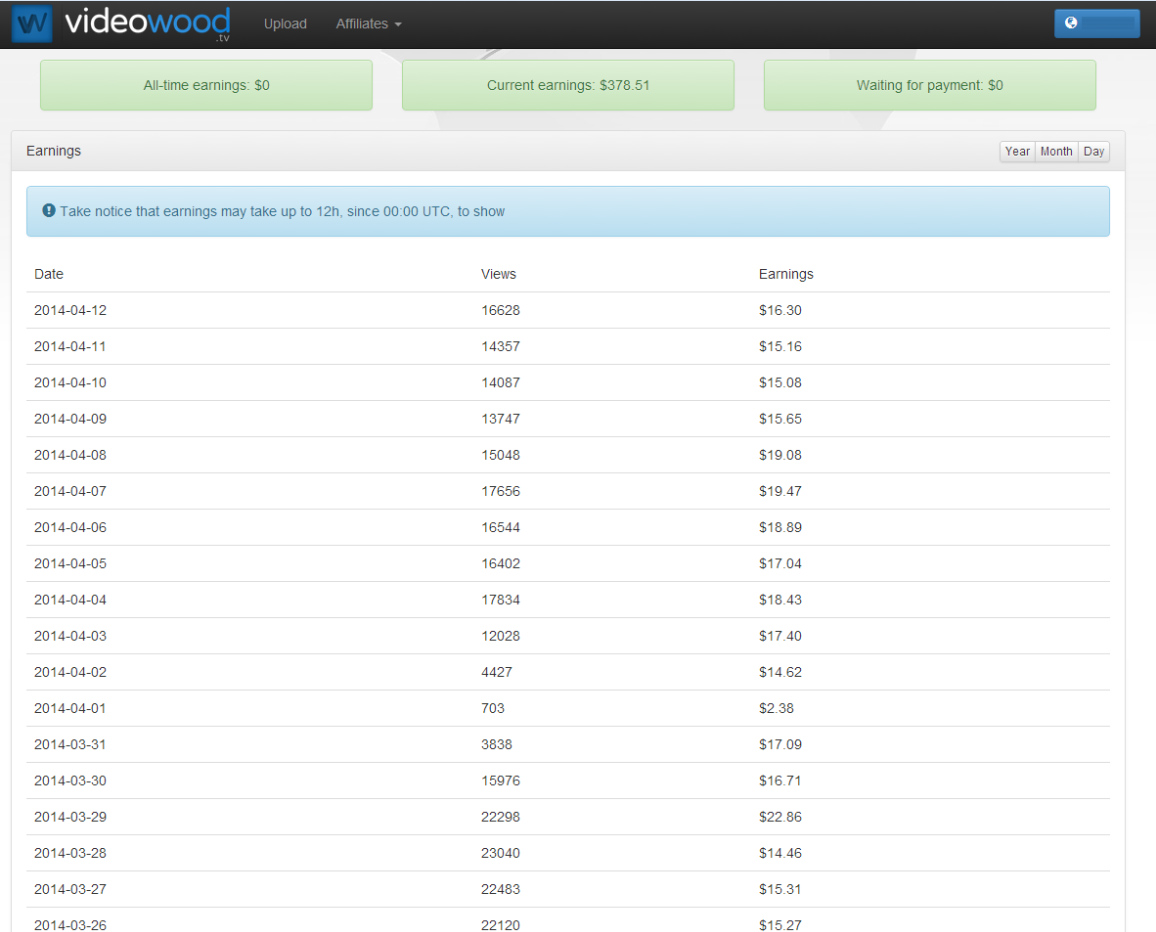Click the Current earnings $378.51 box
Screen dimensions: 1156x932
coord(568,85)
